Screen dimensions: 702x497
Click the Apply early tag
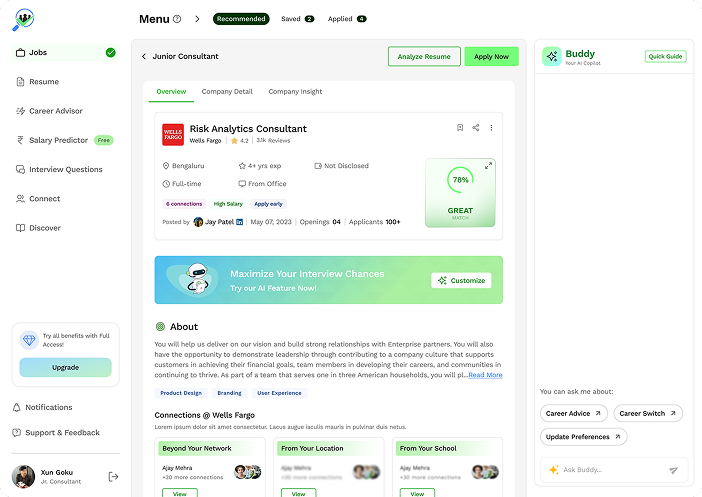point(268,204)
